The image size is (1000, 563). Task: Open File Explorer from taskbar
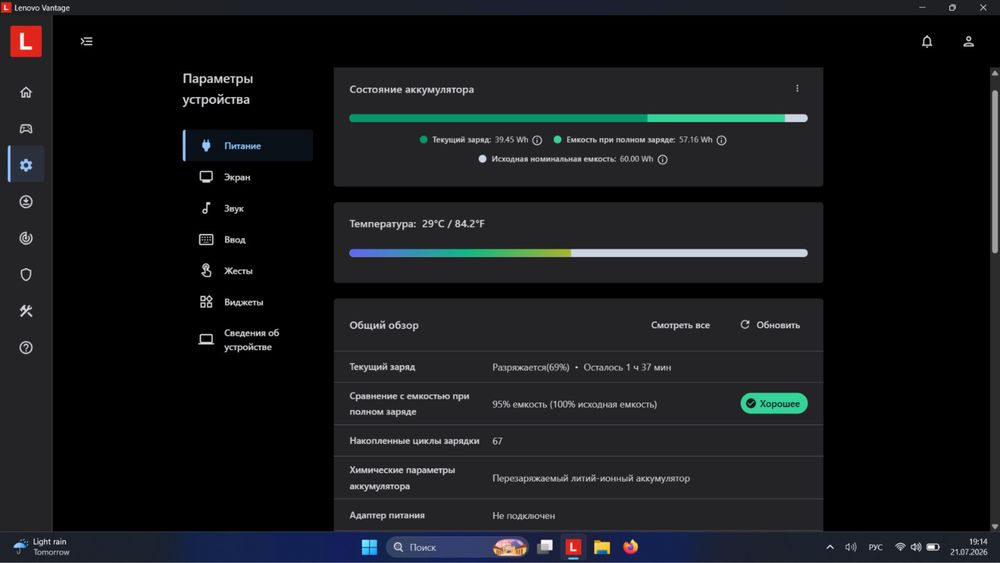(x=601, y=547)
